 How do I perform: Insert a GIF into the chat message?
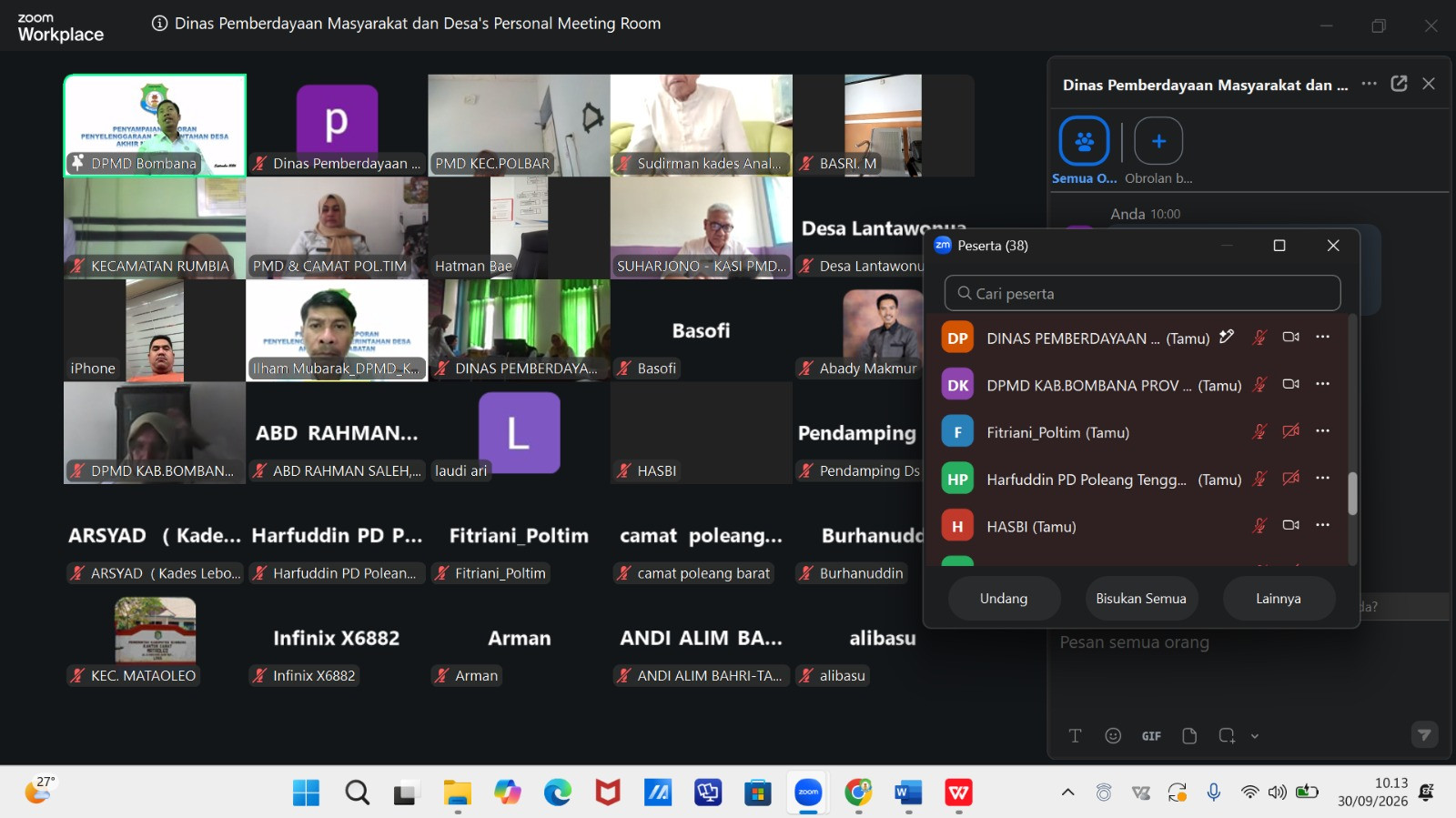(x=1151, y=736)
